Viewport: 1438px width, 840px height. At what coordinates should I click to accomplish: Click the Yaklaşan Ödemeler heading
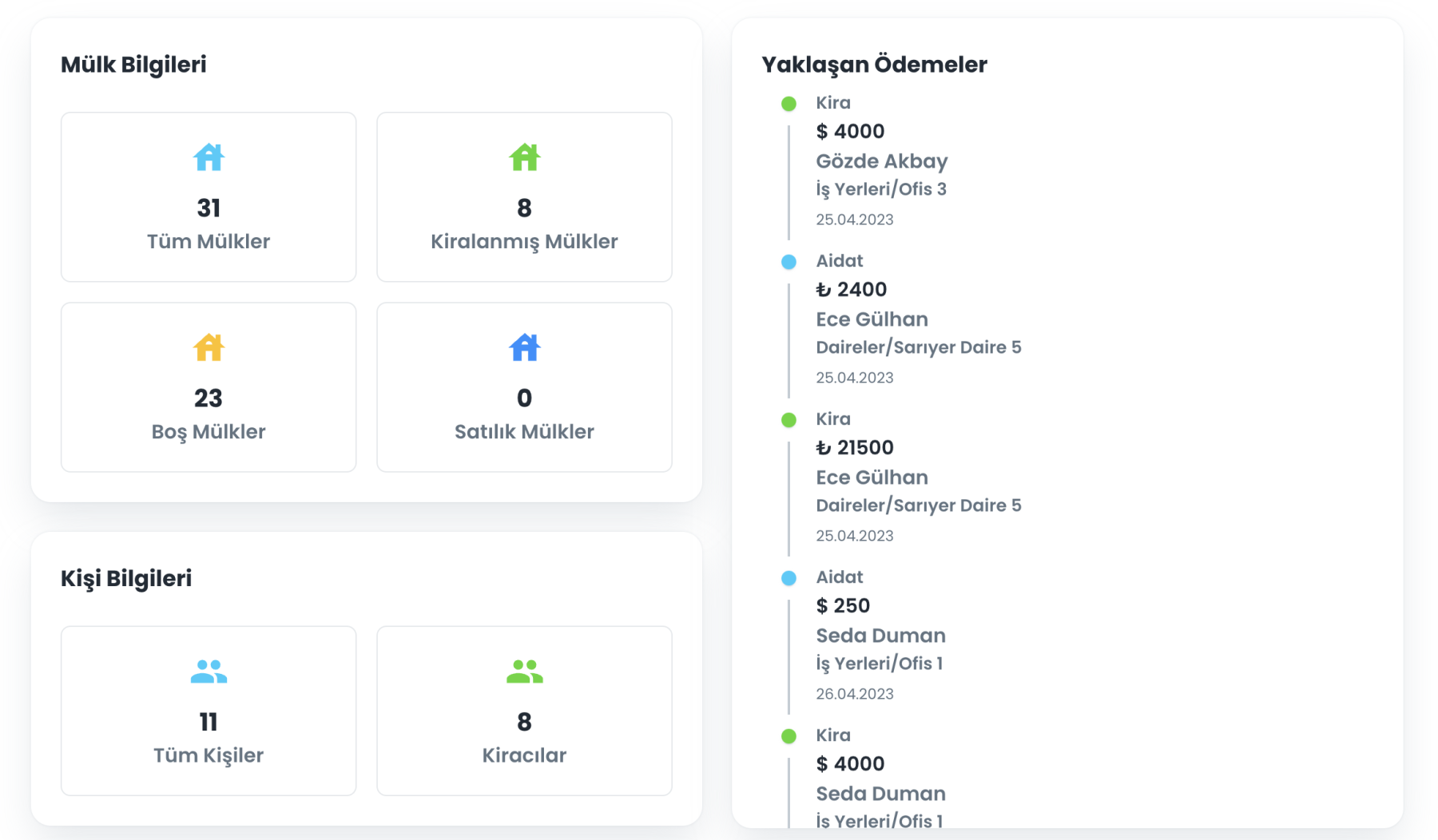(x=874, y=65)
